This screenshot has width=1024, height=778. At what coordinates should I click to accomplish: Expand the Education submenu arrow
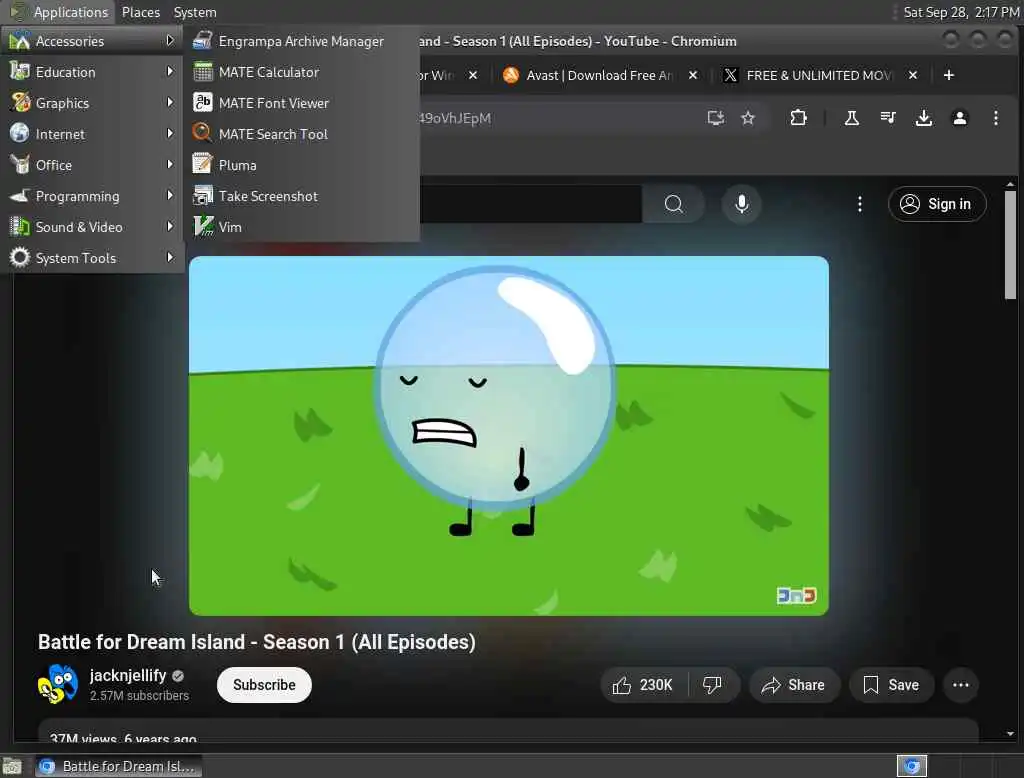(170, 71)
